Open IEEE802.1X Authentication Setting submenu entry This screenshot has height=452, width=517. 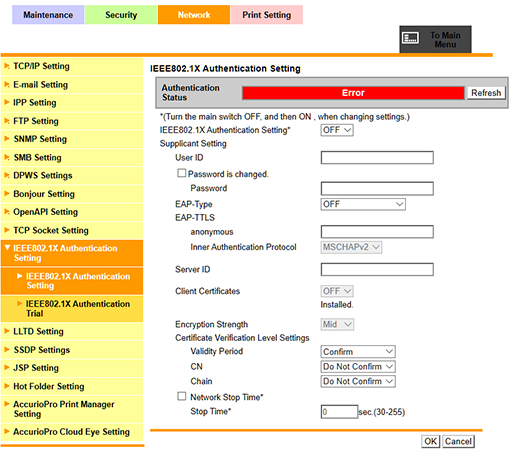(x=72, y=281)
